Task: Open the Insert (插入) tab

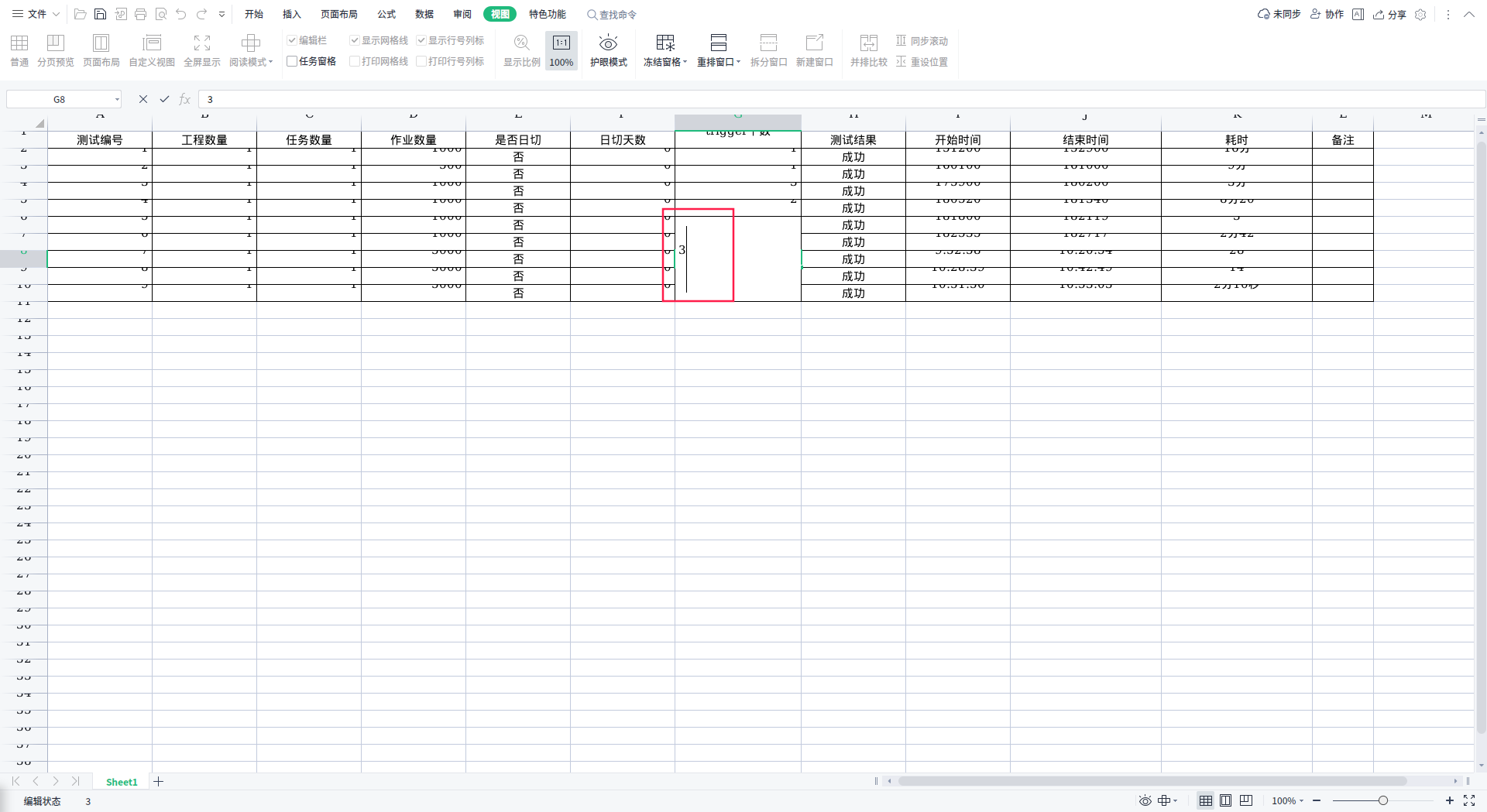Action: click(x=292, y=14)
